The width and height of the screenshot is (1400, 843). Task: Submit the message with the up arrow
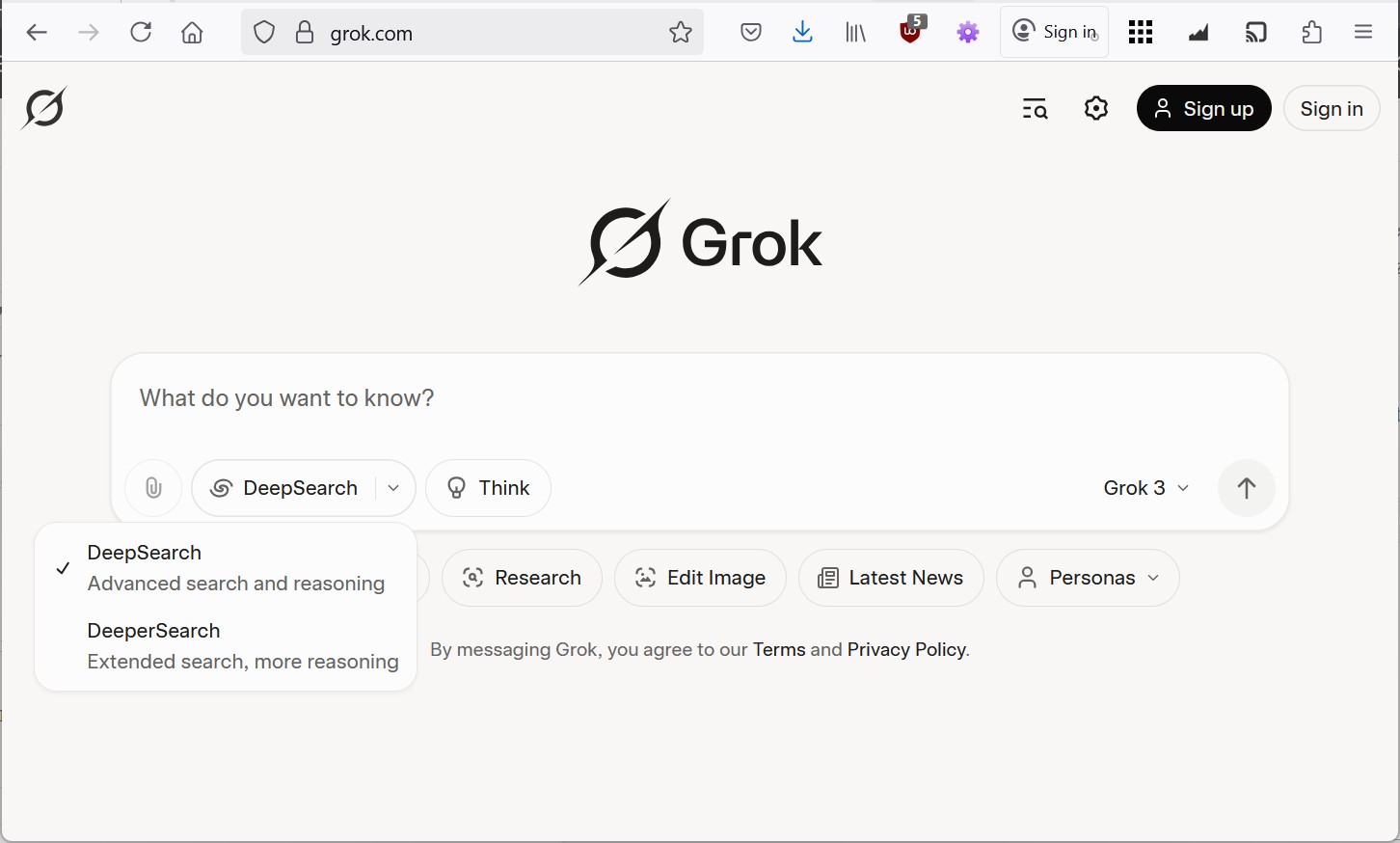click(1247, 488)
